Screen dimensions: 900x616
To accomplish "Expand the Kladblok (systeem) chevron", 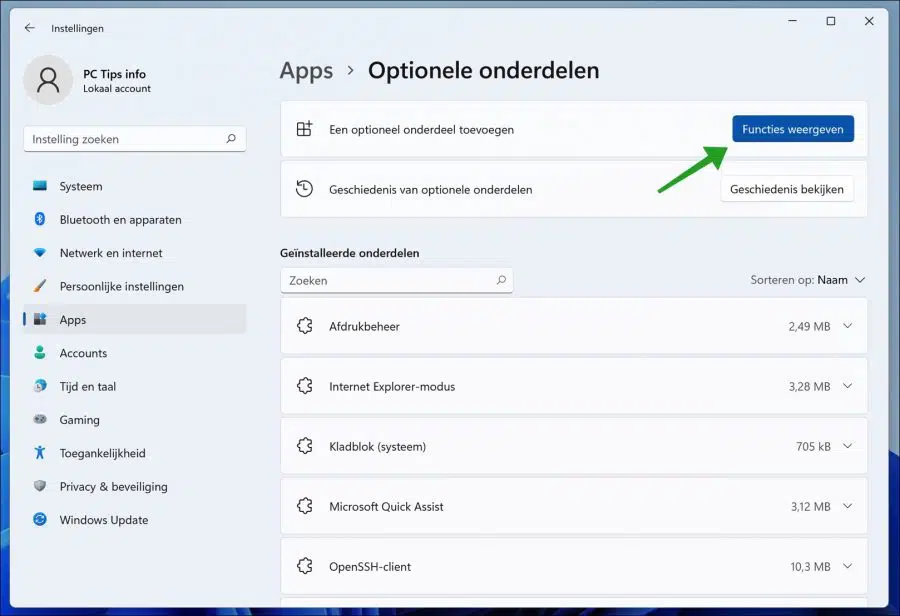I will pyautogui.click(x=847, y=446).
